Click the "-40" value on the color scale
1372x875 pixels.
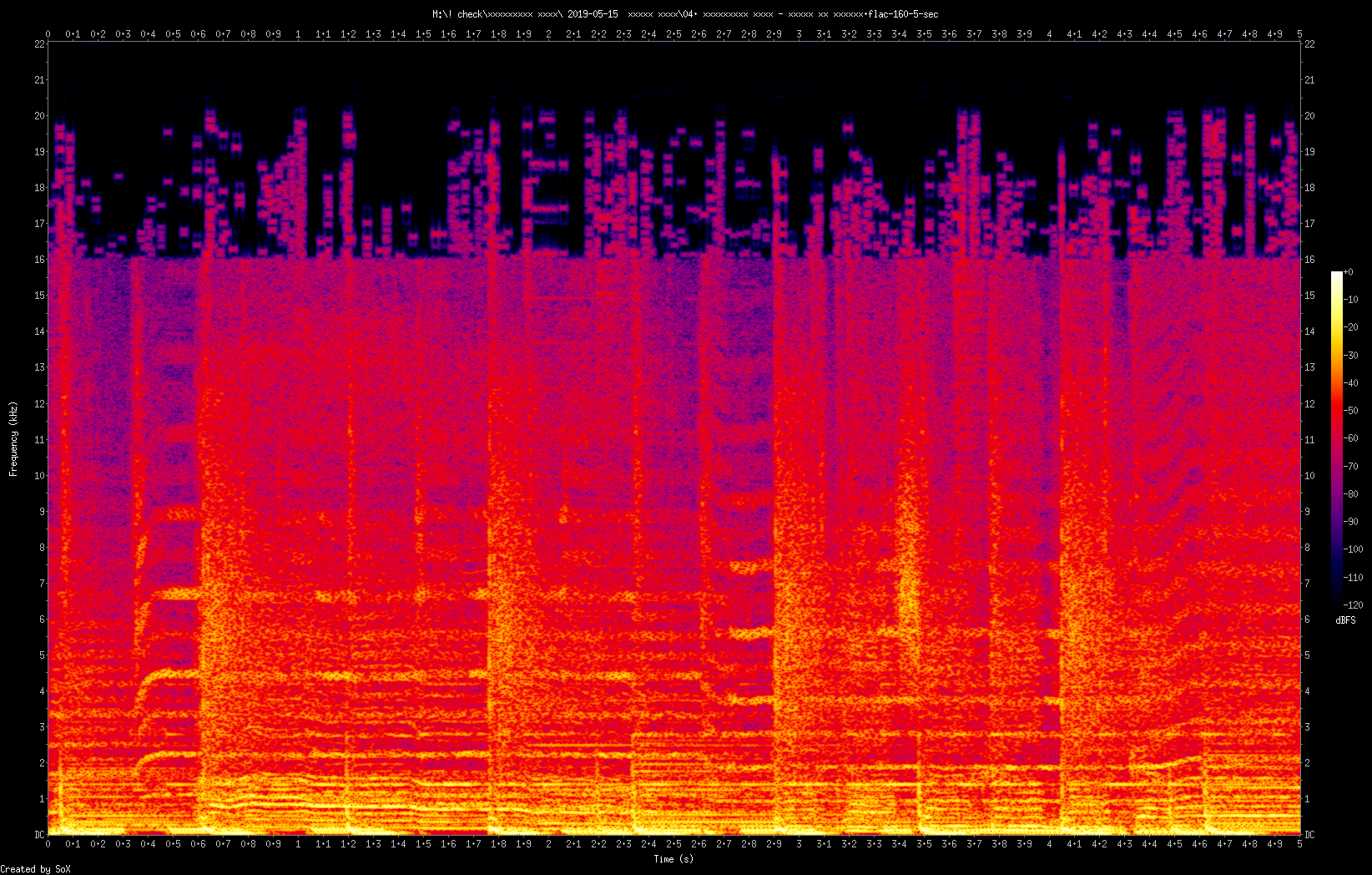pos(1351,383)
